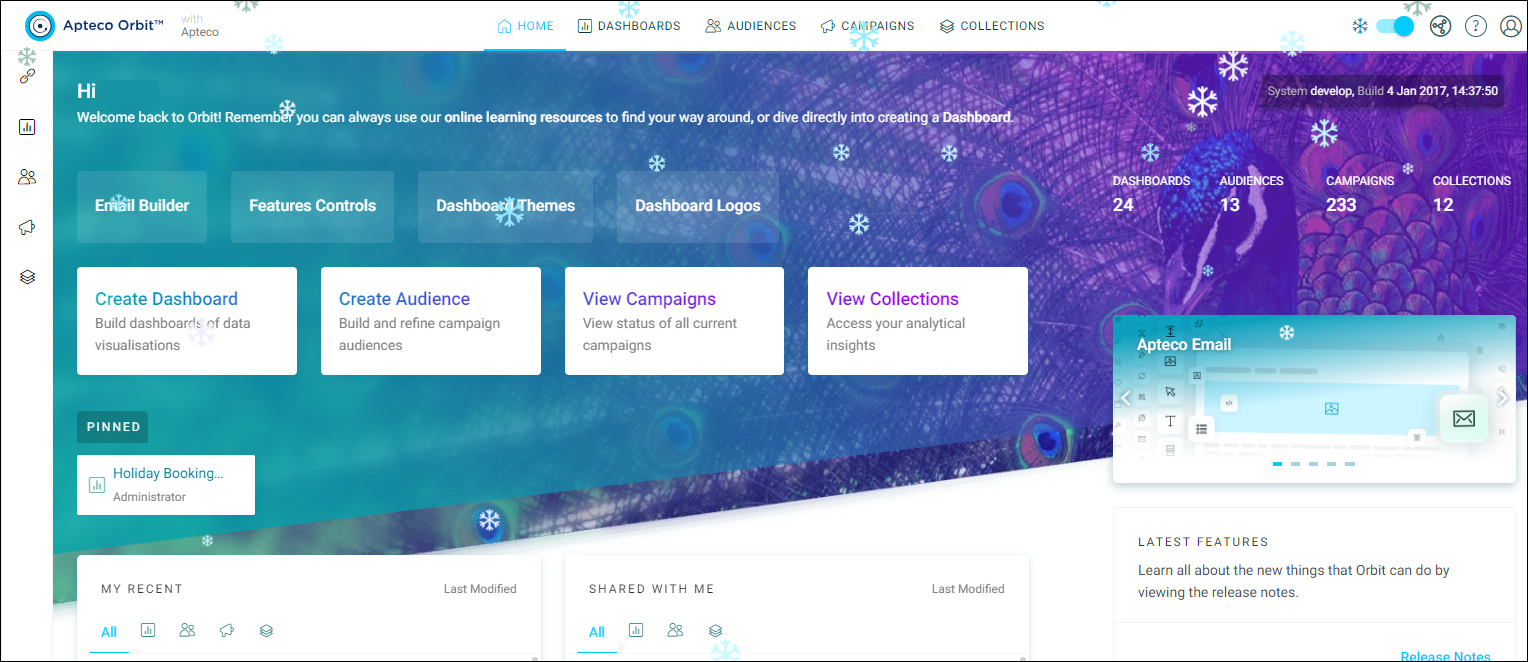Select the All tab in Shared With Me
1528x662 pixels.
[597, 632]
